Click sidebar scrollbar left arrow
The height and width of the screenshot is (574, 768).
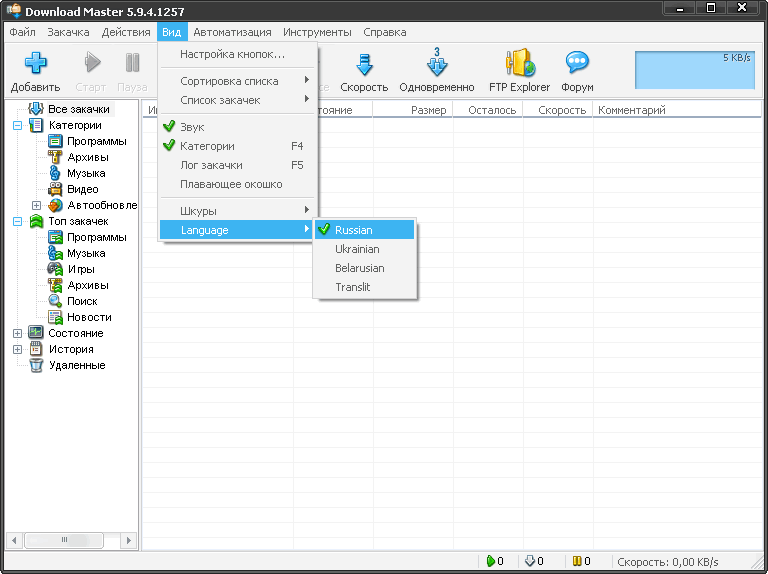tap(14, 541)
